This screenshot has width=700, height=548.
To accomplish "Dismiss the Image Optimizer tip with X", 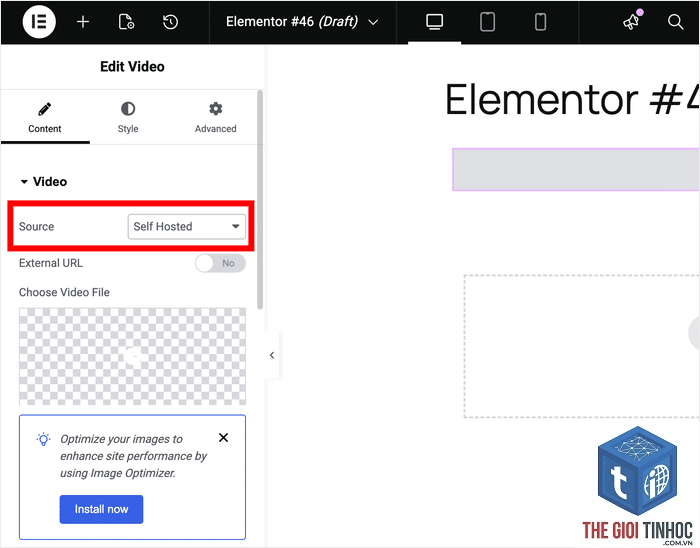I will pyautogui.click(x=224, y=437).
